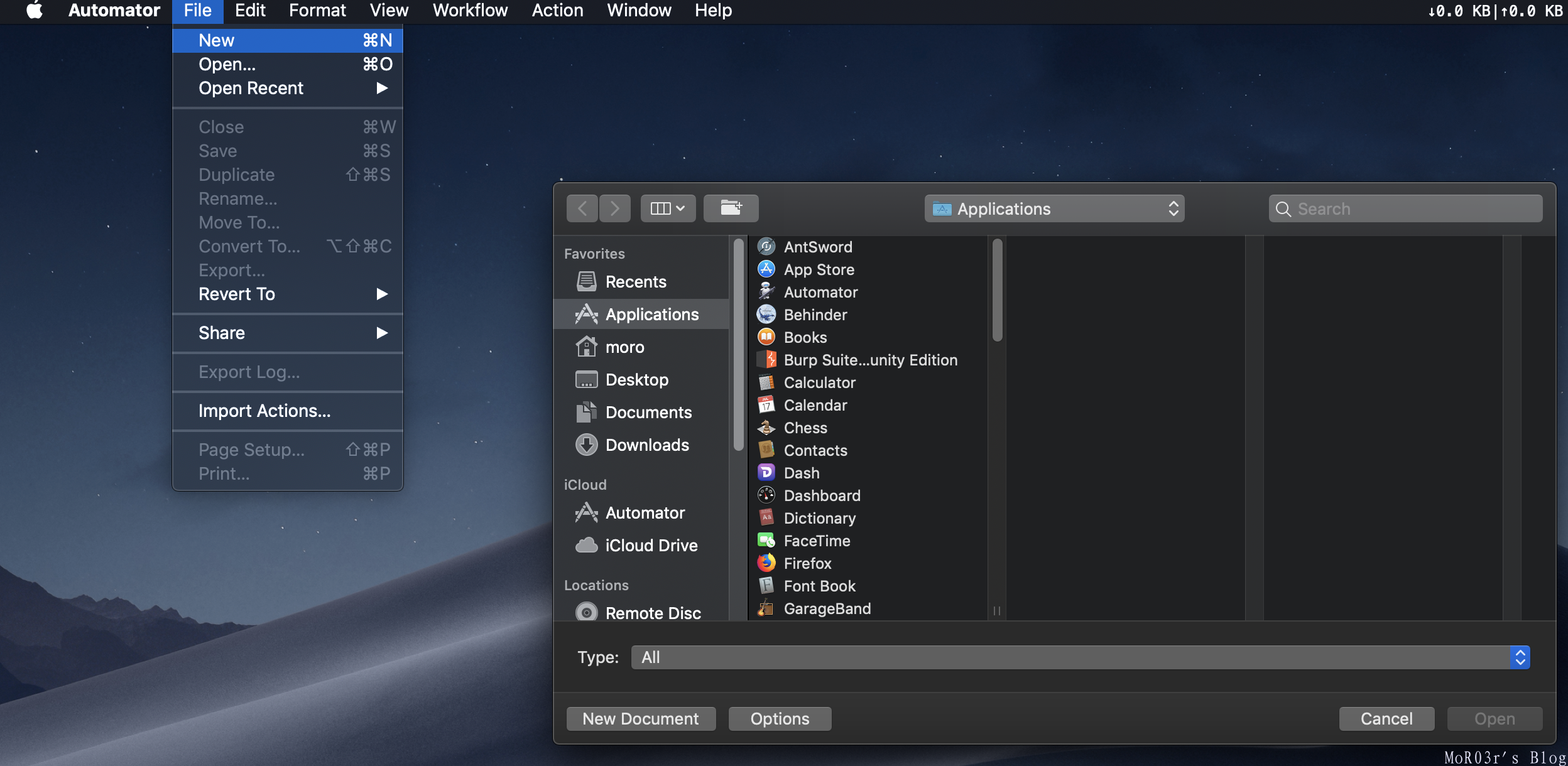Click the Downloads sidebar icon
This screenshot has height=766, width=1568.
coord(586,445)
